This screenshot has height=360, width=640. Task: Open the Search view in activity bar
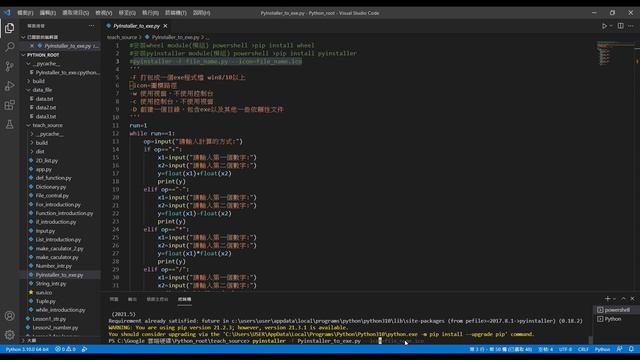point(9,47)
